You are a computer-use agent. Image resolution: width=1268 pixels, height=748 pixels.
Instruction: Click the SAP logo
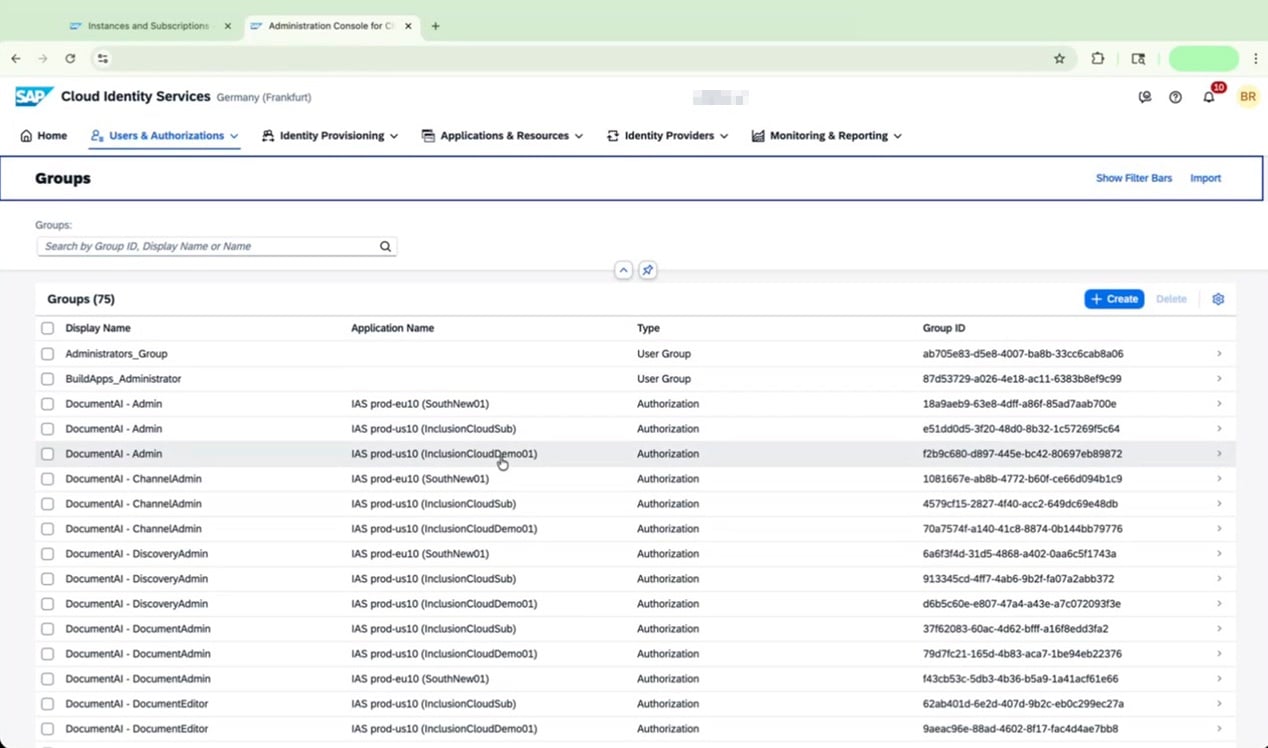pyautogui.click(x=34, y=97)
